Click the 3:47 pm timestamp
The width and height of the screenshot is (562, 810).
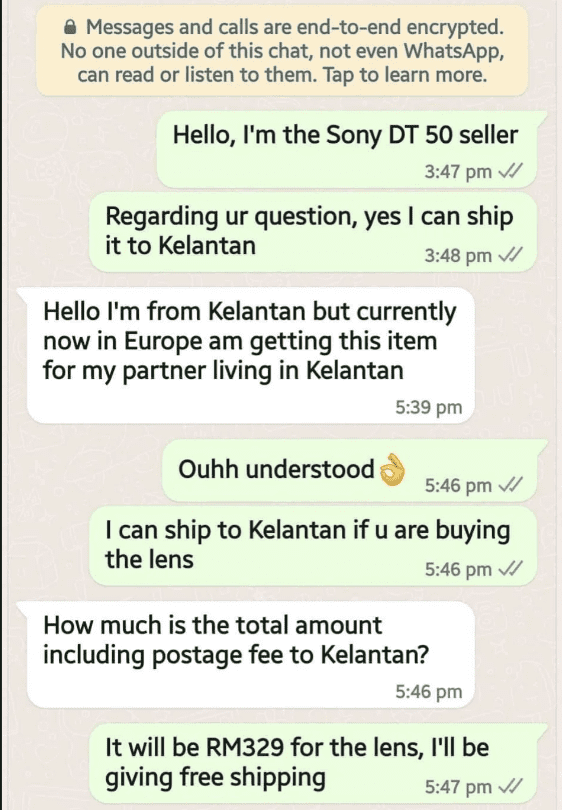click(458, 171)
